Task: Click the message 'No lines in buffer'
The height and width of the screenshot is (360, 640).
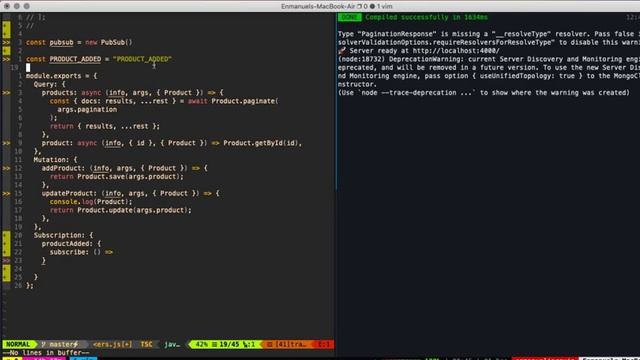Action: pos(46,353)
